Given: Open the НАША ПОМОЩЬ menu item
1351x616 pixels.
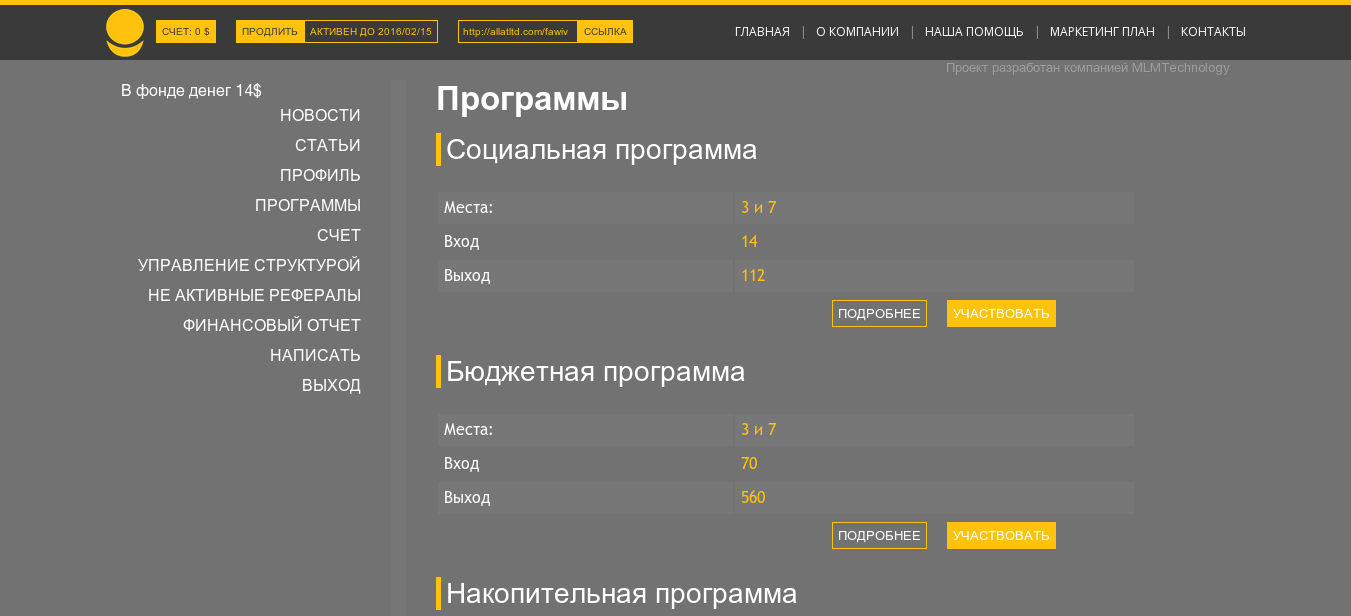Looking at the screenshot, I should click(x=974, y=32).
